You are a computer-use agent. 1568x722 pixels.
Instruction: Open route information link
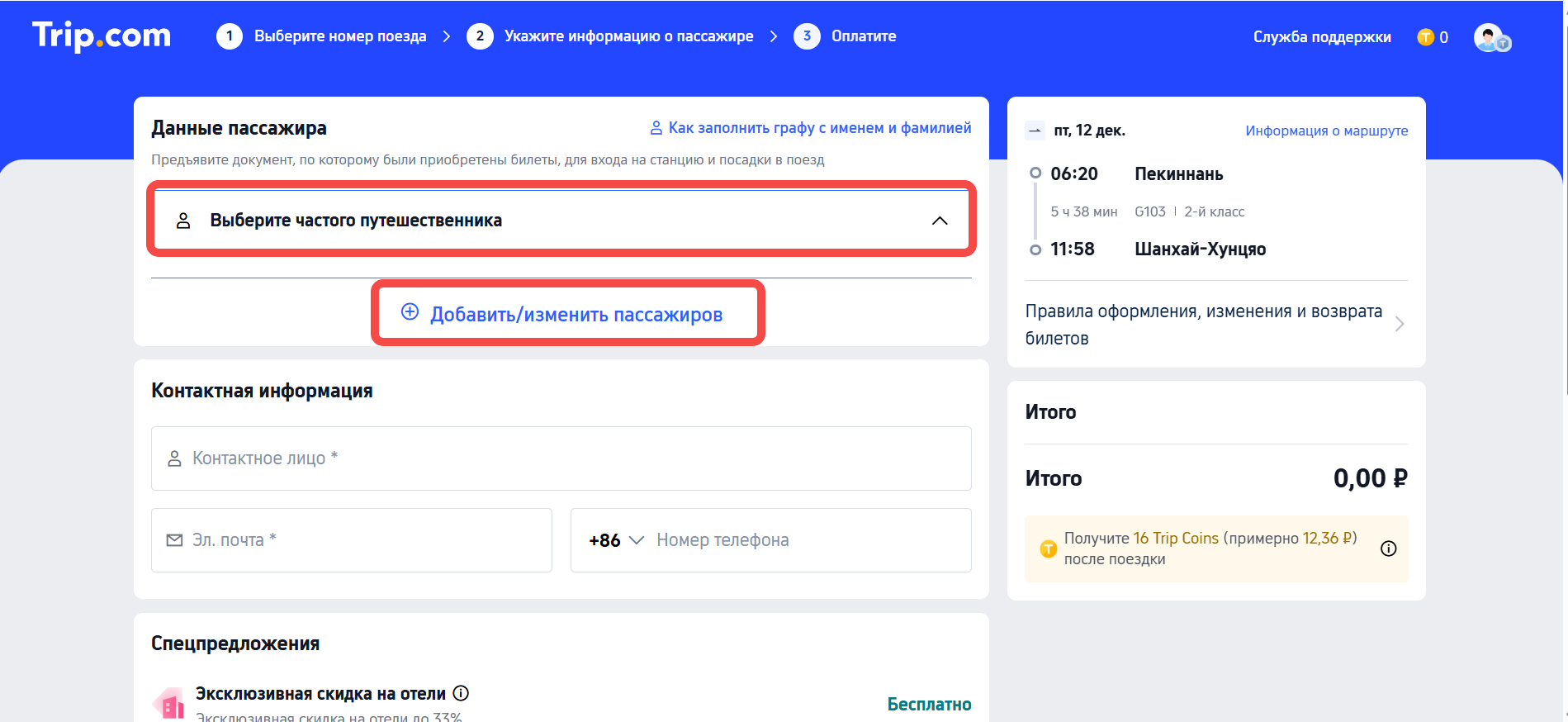(x=1326, y=131)
